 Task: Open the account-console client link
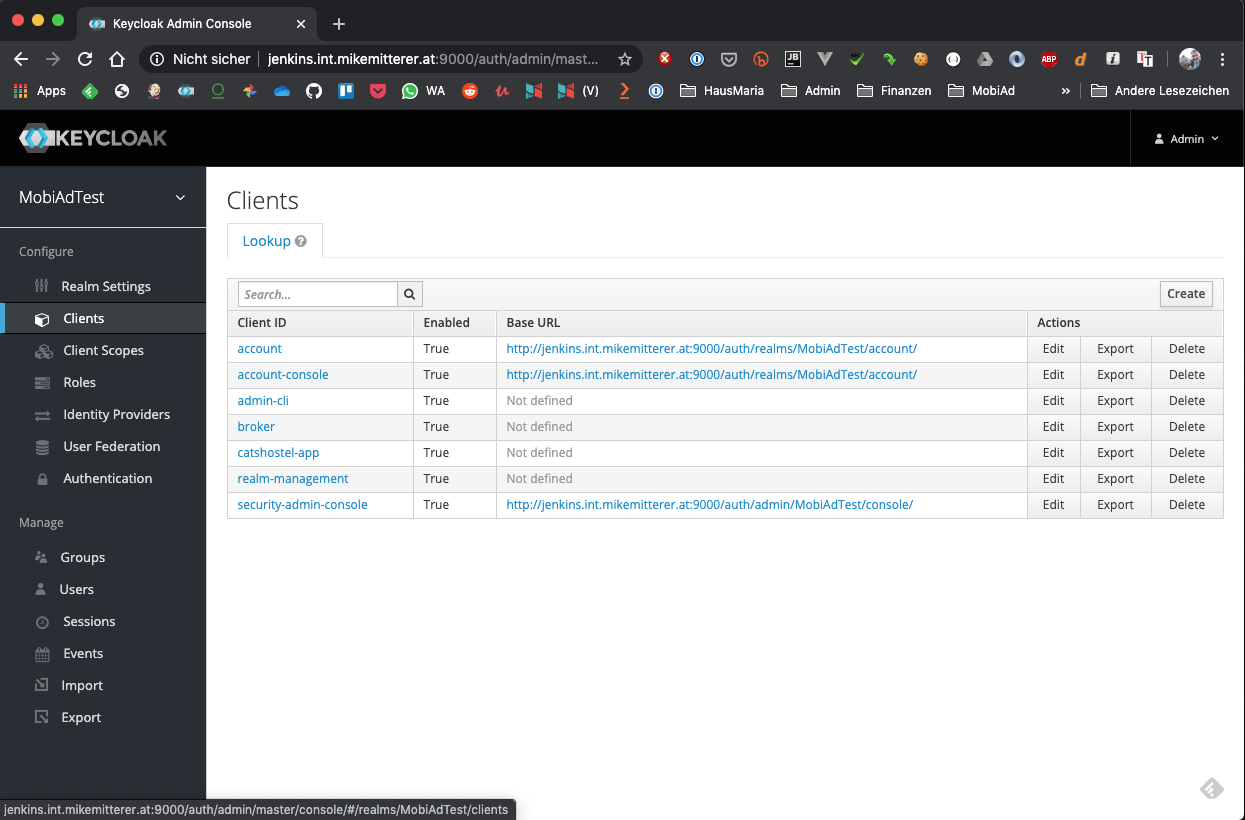point(283,375)
